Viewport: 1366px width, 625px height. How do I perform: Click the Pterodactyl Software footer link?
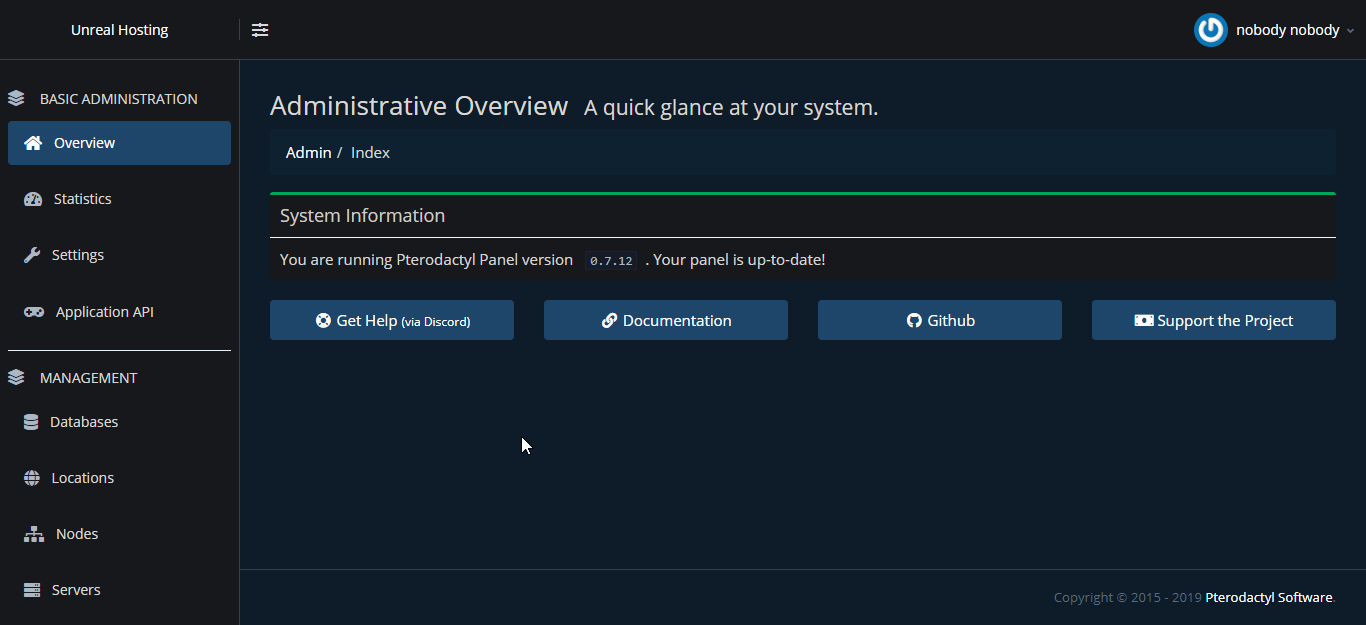pos(1268,597)
